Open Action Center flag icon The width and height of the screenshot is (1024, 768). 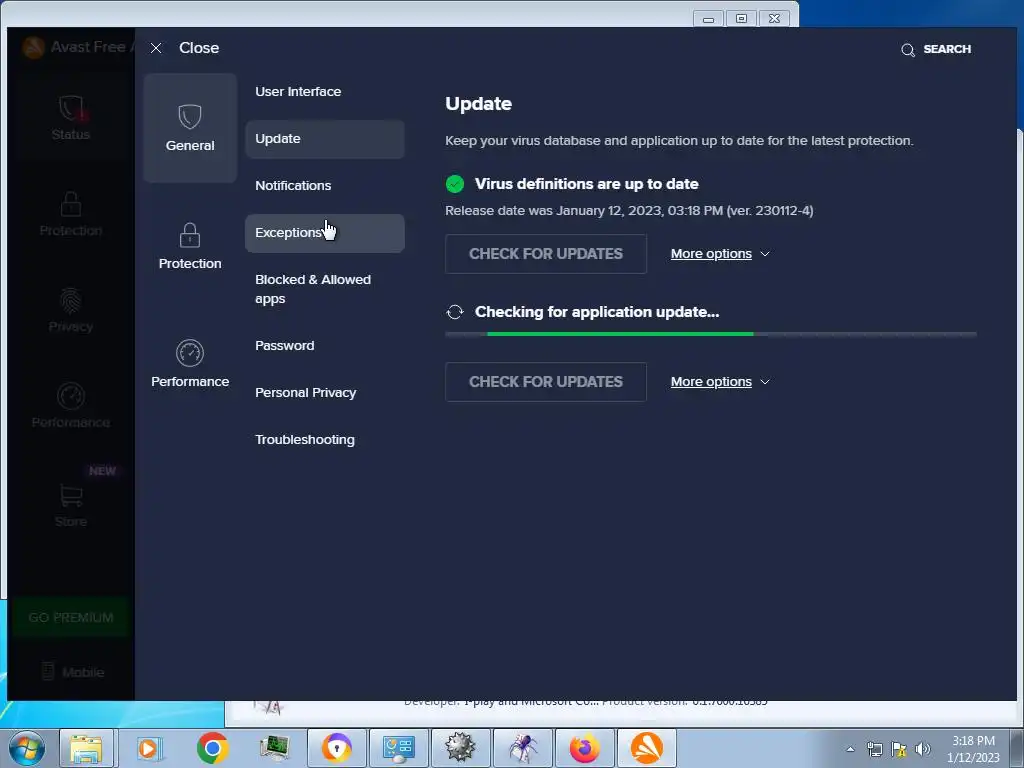coord(899,749)
